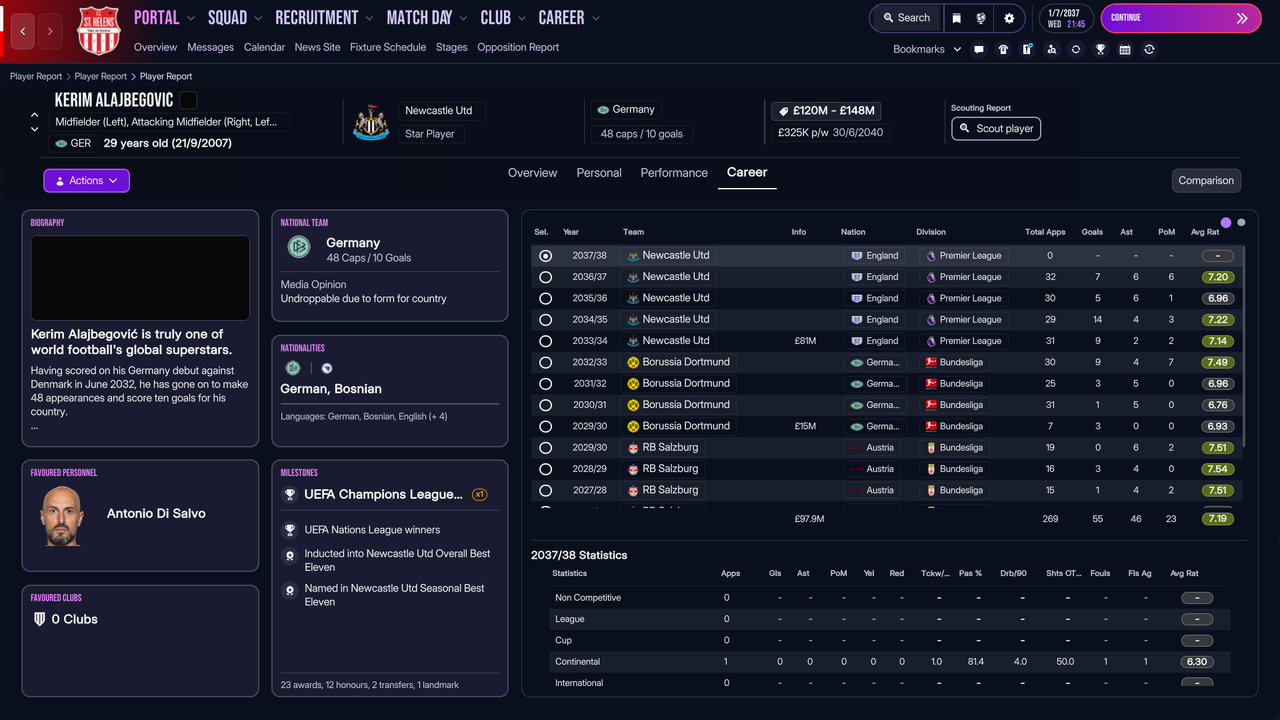Click the St. Helens club badge

point(98,30)
